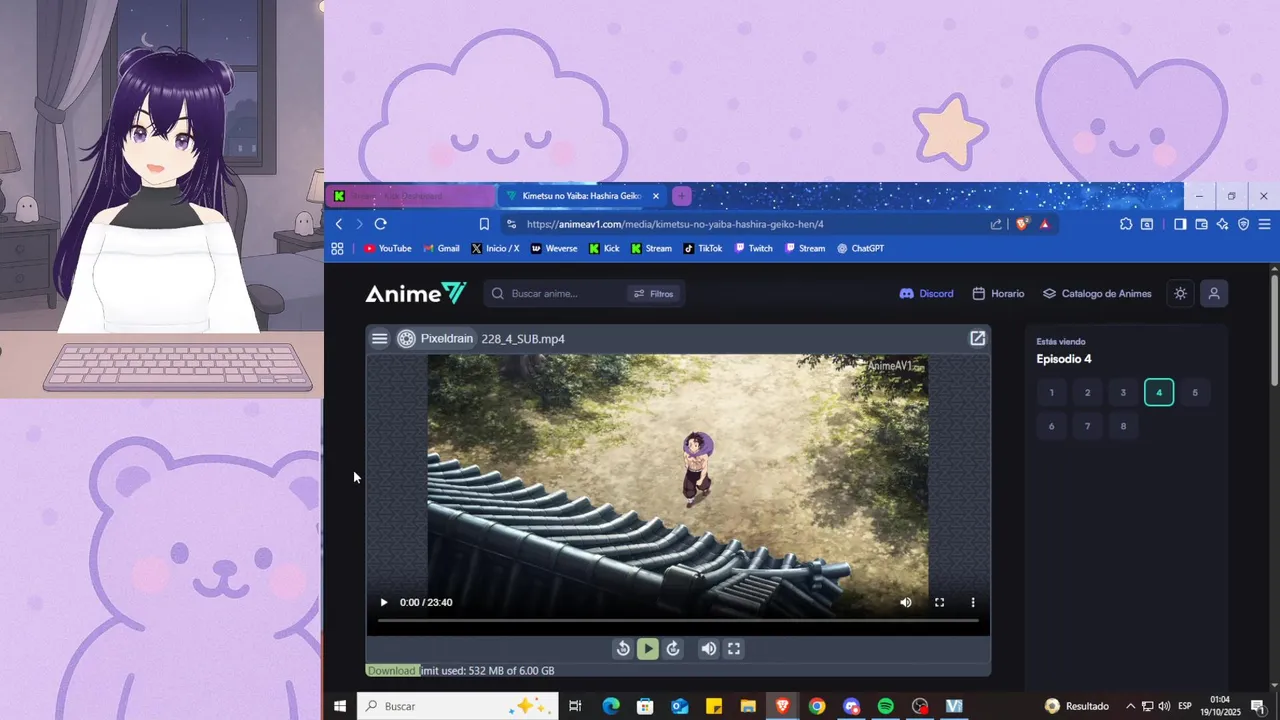Share this page from the address bar
The height and width of the screenshot is (720, 1280).
pos(996,224)
